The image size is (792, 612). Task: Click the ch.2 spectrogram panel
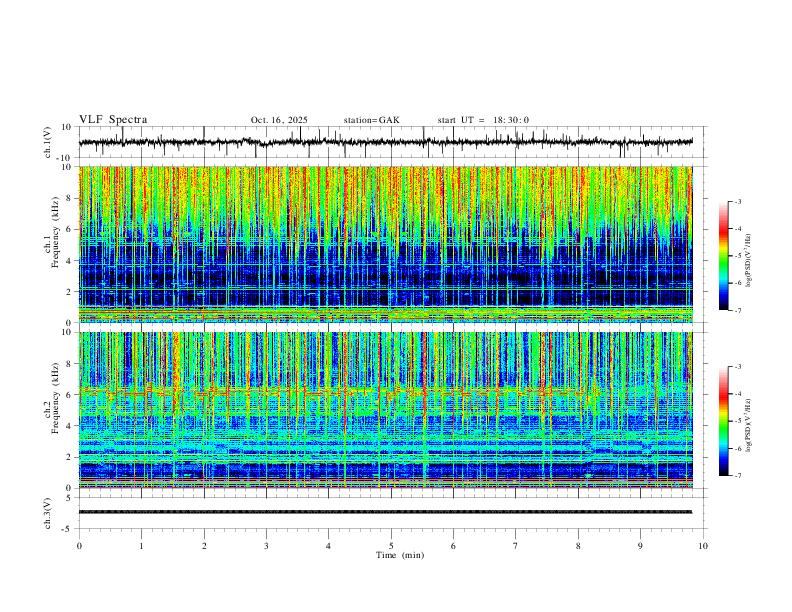click(385, 410)
